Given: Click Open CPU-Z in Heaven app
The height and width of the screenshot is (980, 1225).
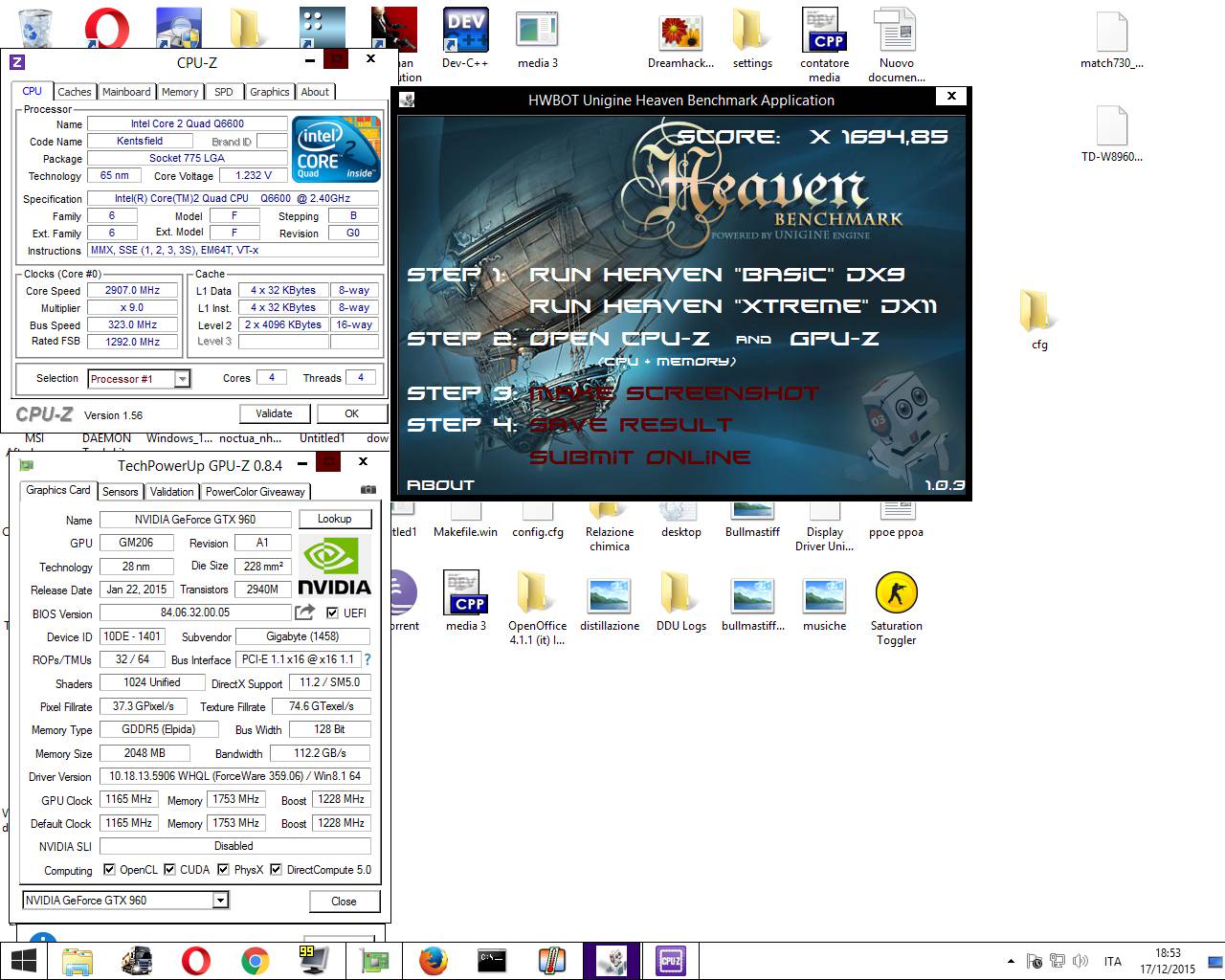Looking at the screenshot, I should [619, 339].
